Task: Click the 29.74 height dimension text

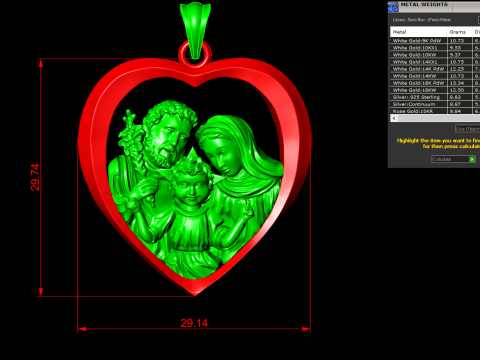Action: click(35, 177)
